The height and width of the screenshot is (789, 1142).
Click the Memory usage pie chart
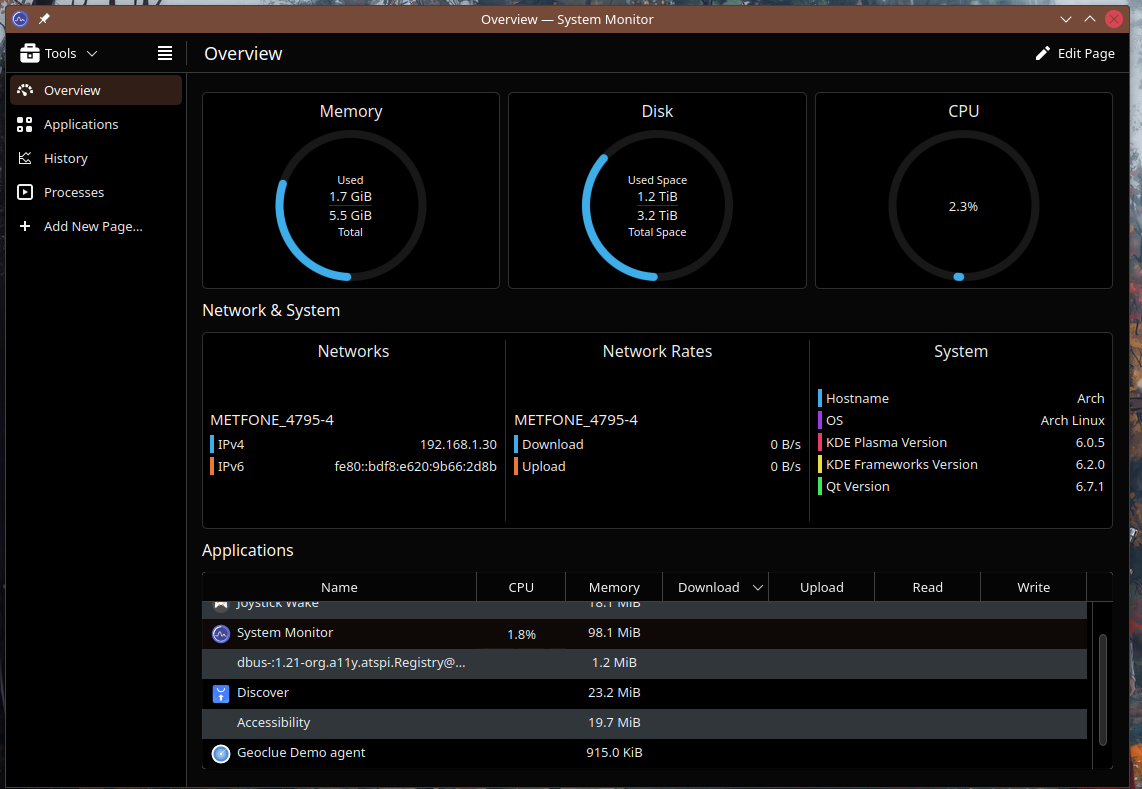pyautogui.click(x=350, y=205)
